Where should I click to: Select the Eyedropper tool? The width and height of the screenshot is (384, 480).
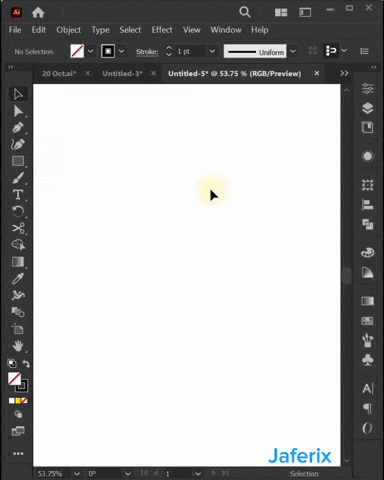click(18, 279)
